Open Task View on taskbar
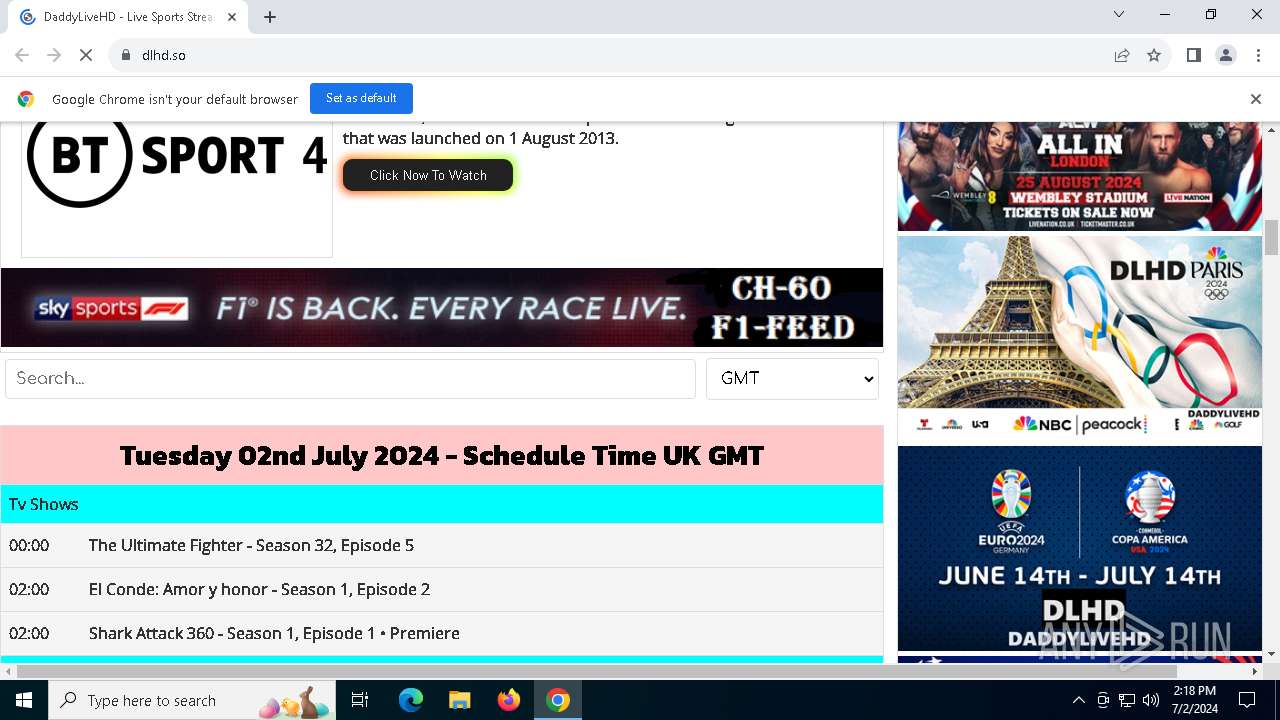This screenshot has width=1280, height=720. 360,700
